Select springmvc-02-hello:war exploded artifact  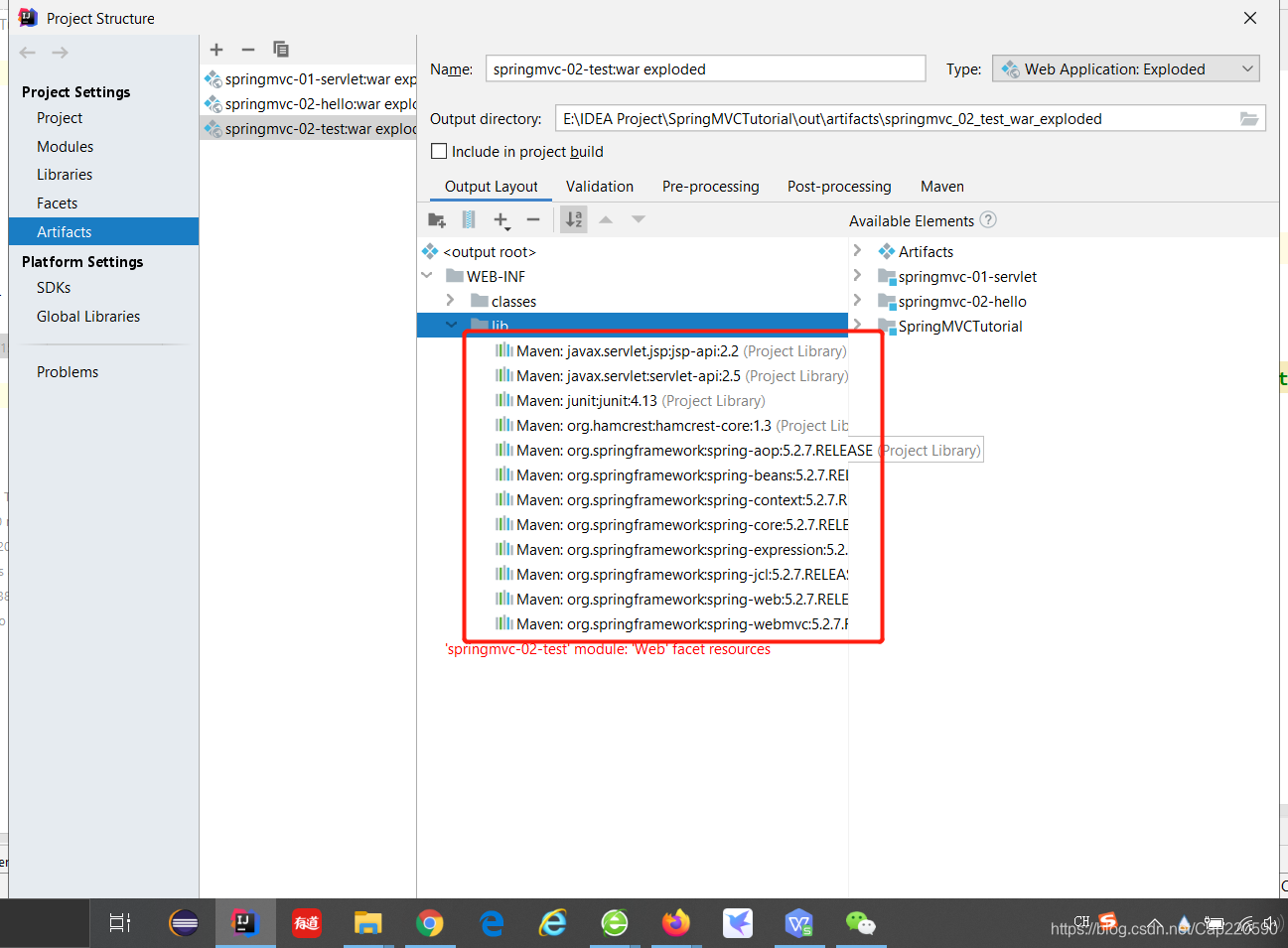(308, 104)
